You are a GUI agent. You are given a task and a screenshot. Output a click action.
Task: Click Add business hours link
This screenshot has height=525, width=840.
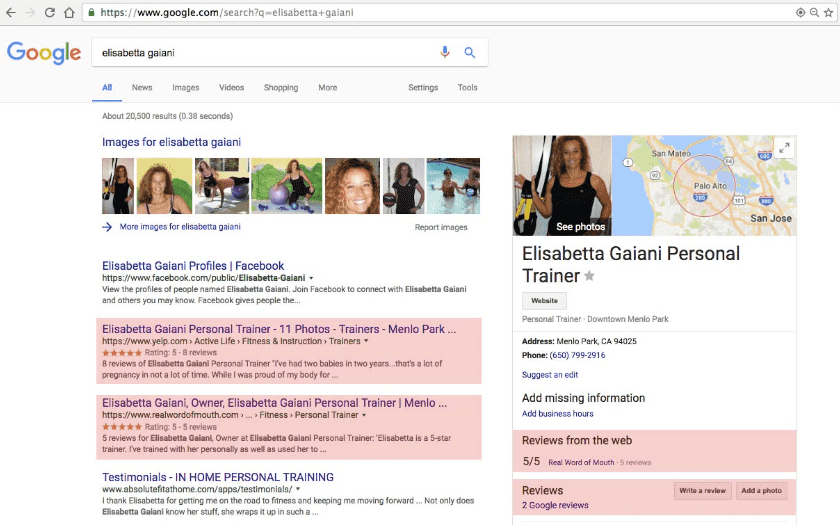558,414
